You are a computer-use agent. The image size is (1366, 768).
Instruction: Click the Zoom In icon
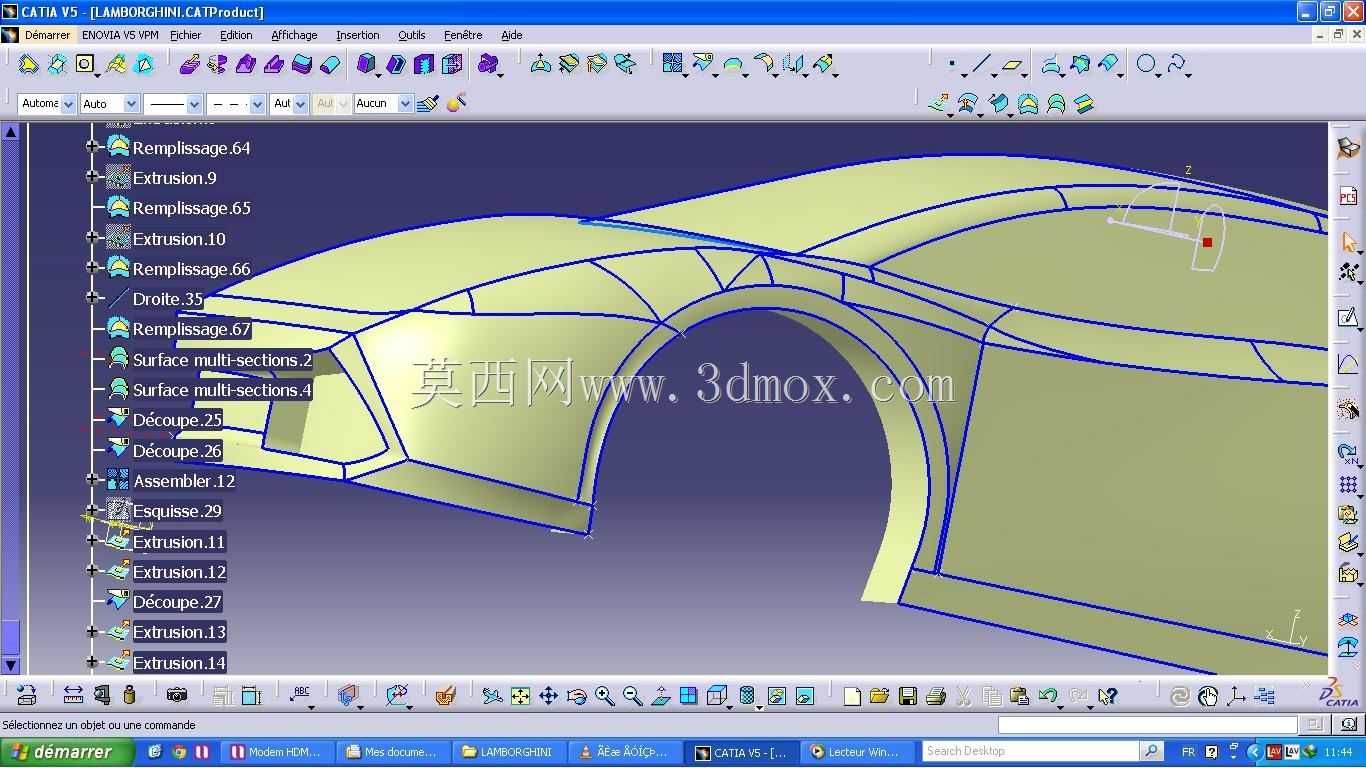pyautogui.click(x=604, y=696)
